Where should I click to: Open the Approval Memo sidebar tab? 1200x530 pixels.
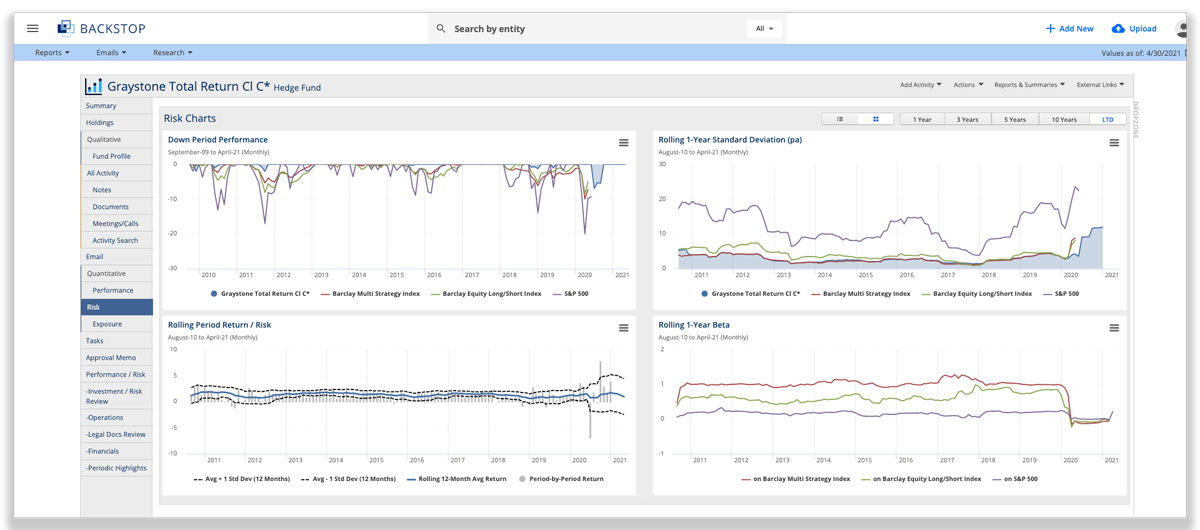pyautogui.click(x=117, y=358)
